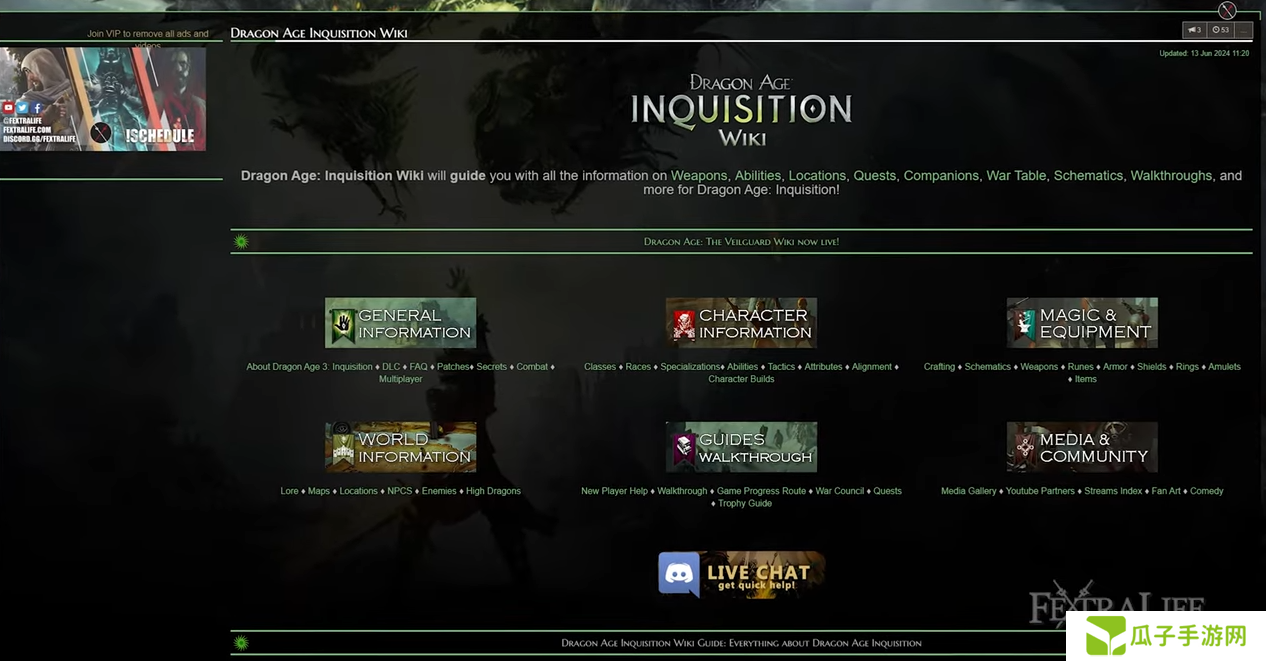Visit the Enemies link
The image size is (1266, 661).
tap(439, 491)
